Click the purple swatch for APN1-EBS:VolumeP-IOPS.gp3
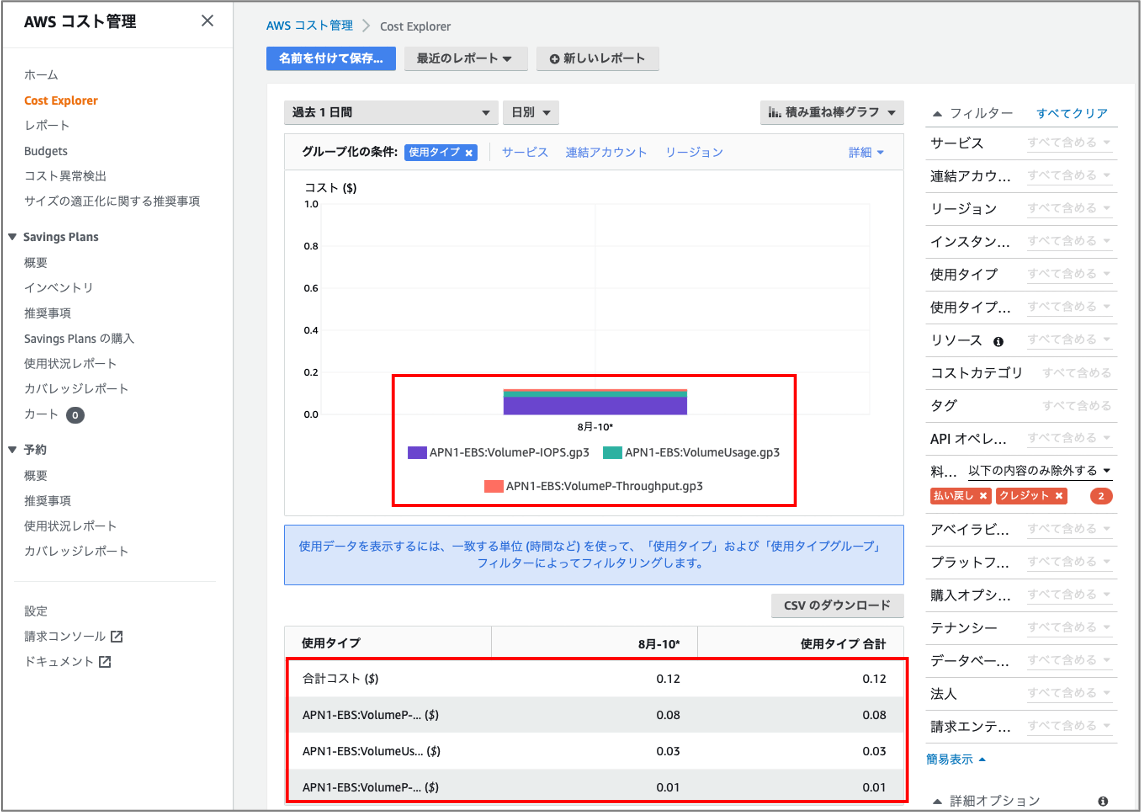Viewport: 1141px width, 812px height. (x=416, y=452)
